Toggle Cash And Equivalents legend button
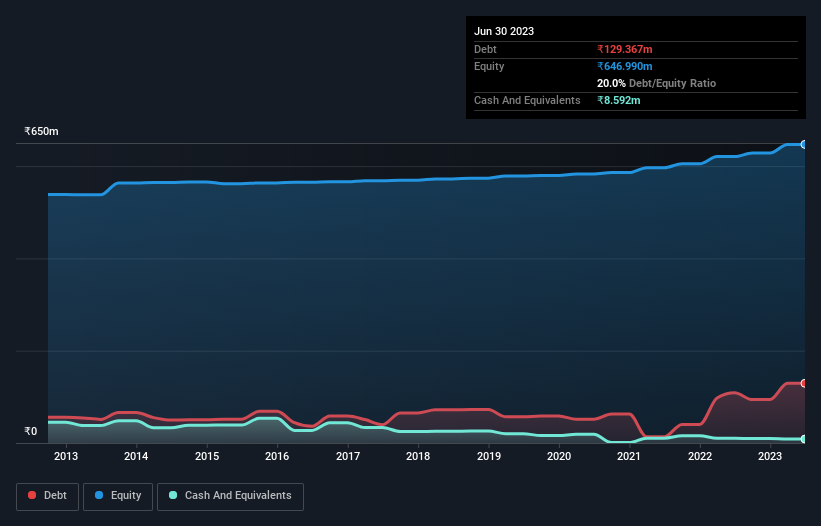Screen dimensions: 821x526 pos(230,496)
